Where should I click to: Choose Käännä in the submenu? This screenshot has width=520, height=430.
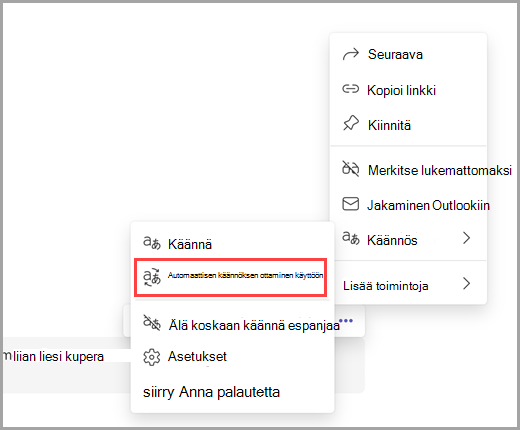point(232,244)
